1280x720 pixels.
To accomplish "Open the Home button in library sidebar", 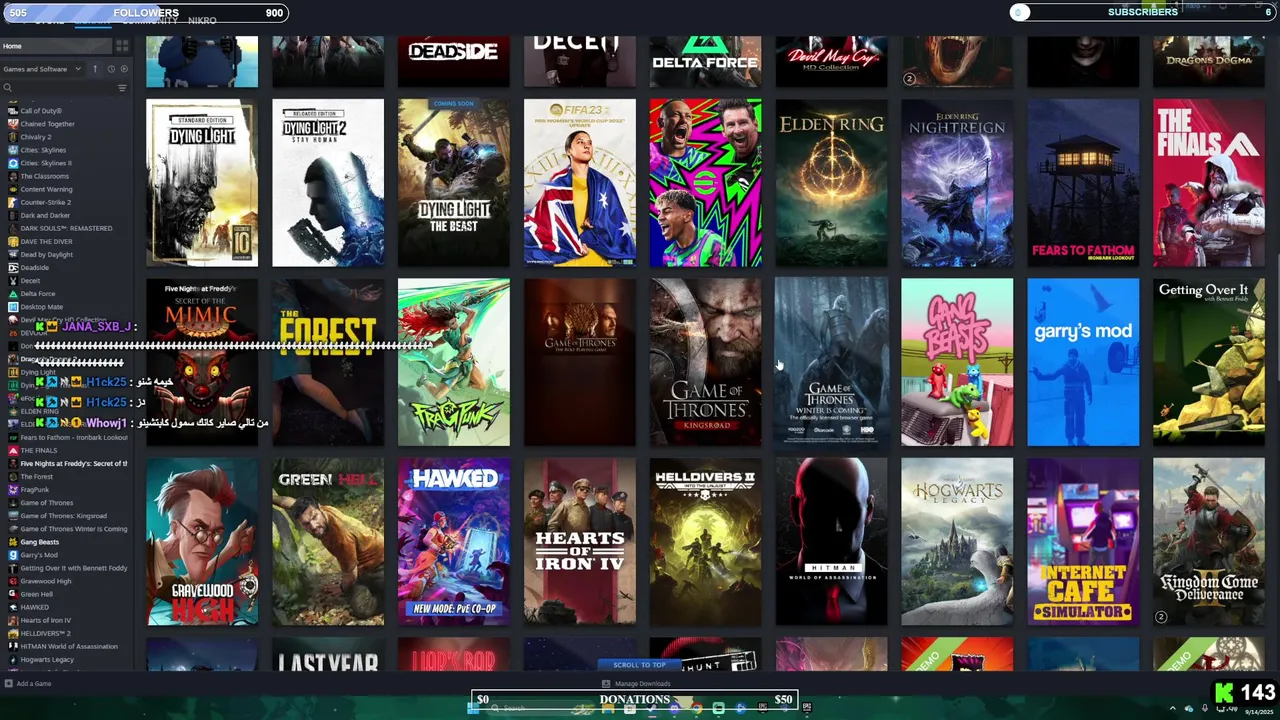I will 55,46.
